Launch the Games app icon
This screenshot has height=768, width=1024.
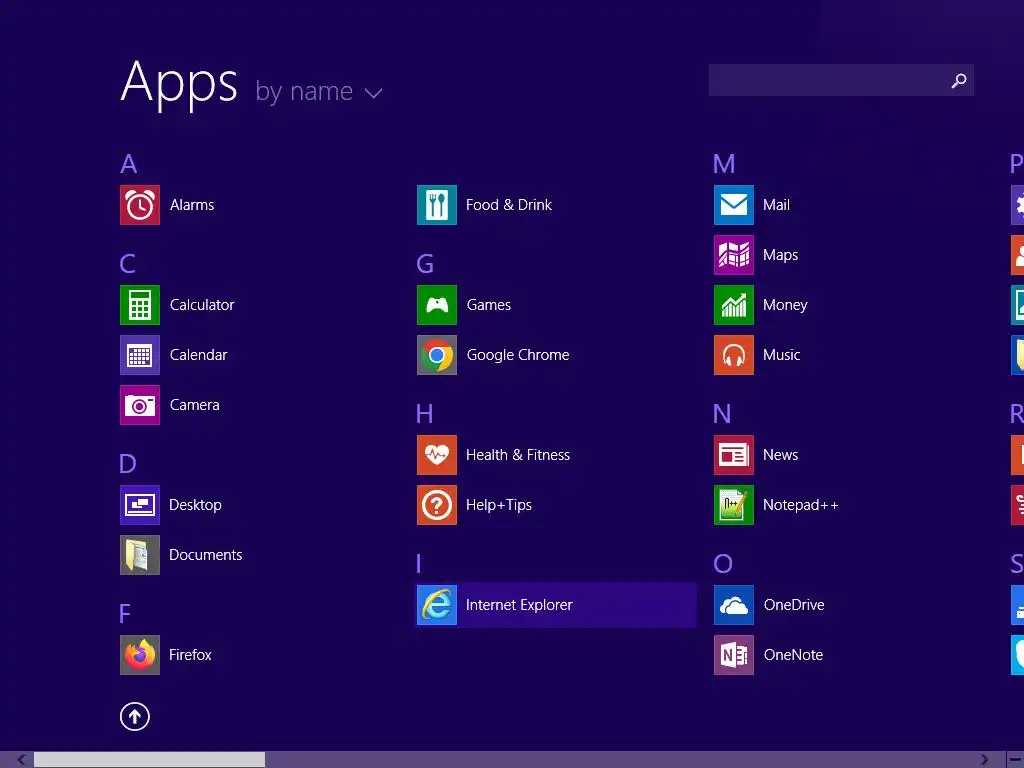437,305
